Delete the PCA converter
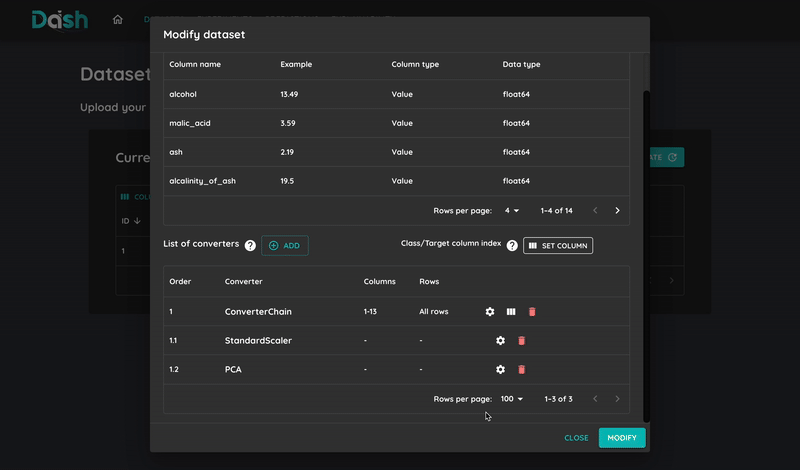The height and width of the screenshot is (470, 800). (521, 369)
